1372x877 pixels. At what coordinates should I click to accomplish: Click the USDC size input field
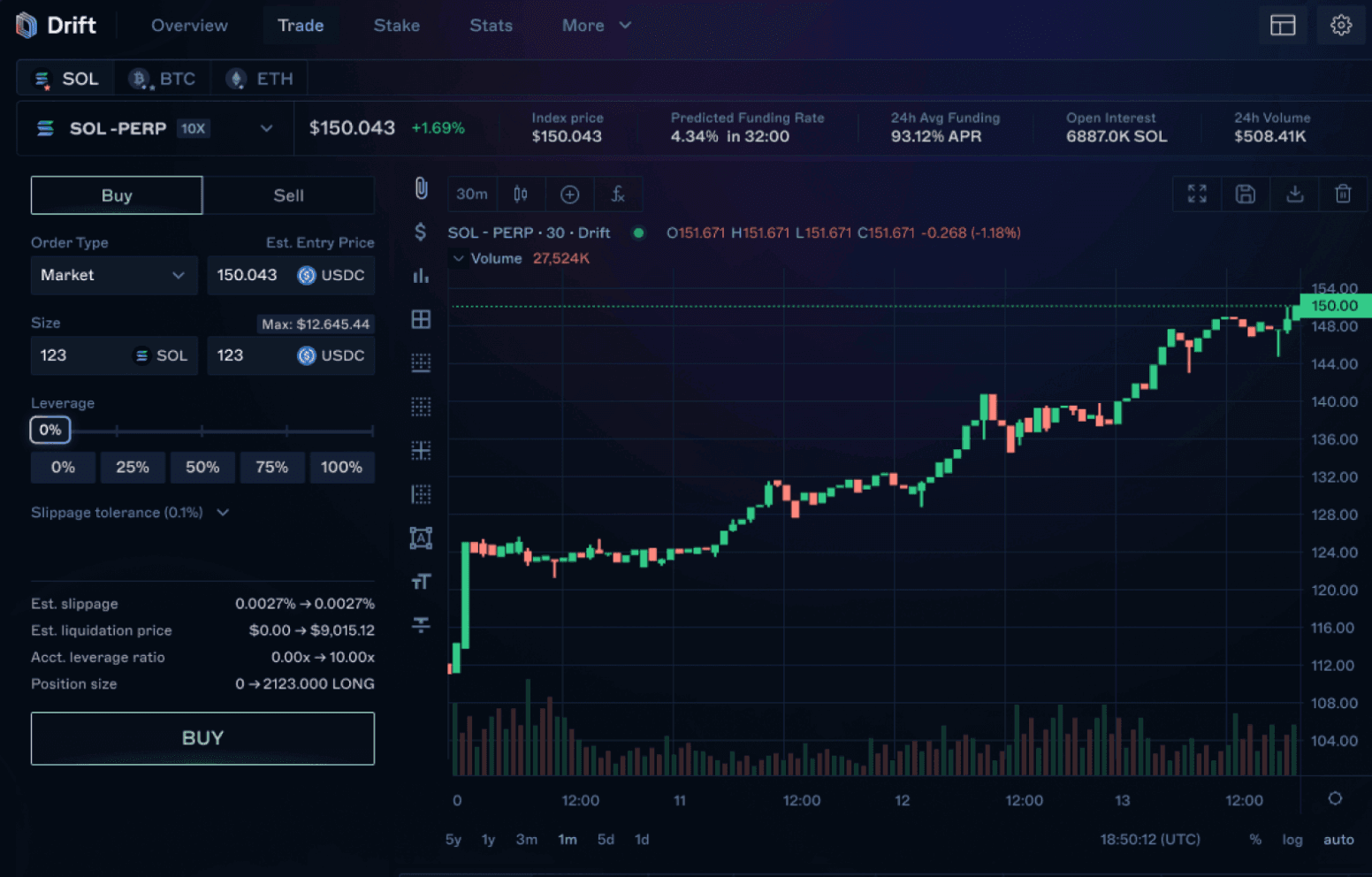point(291,355)
